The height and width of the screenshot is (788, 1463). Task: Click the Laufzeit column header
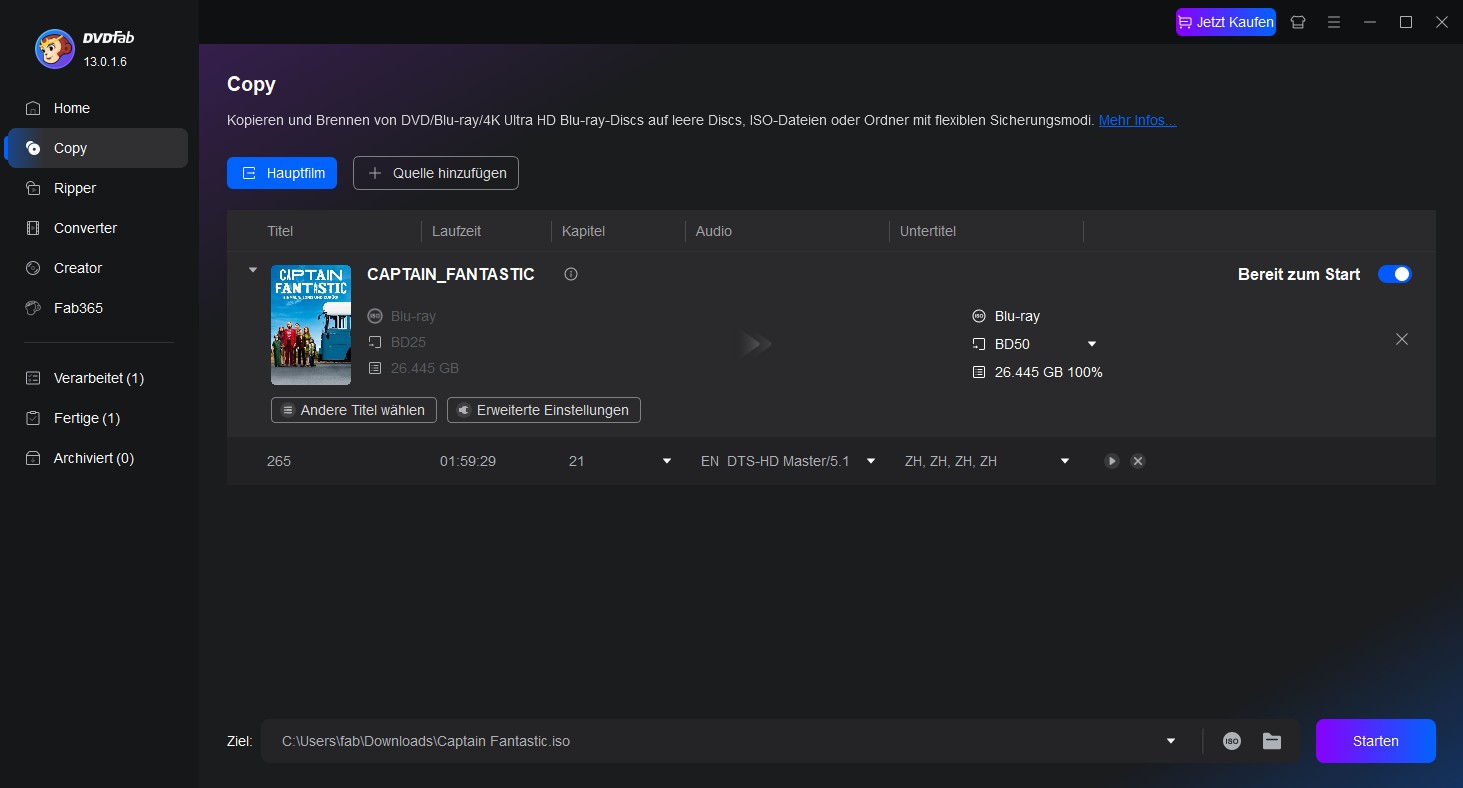pyautogui.click(x=456, y=231)
